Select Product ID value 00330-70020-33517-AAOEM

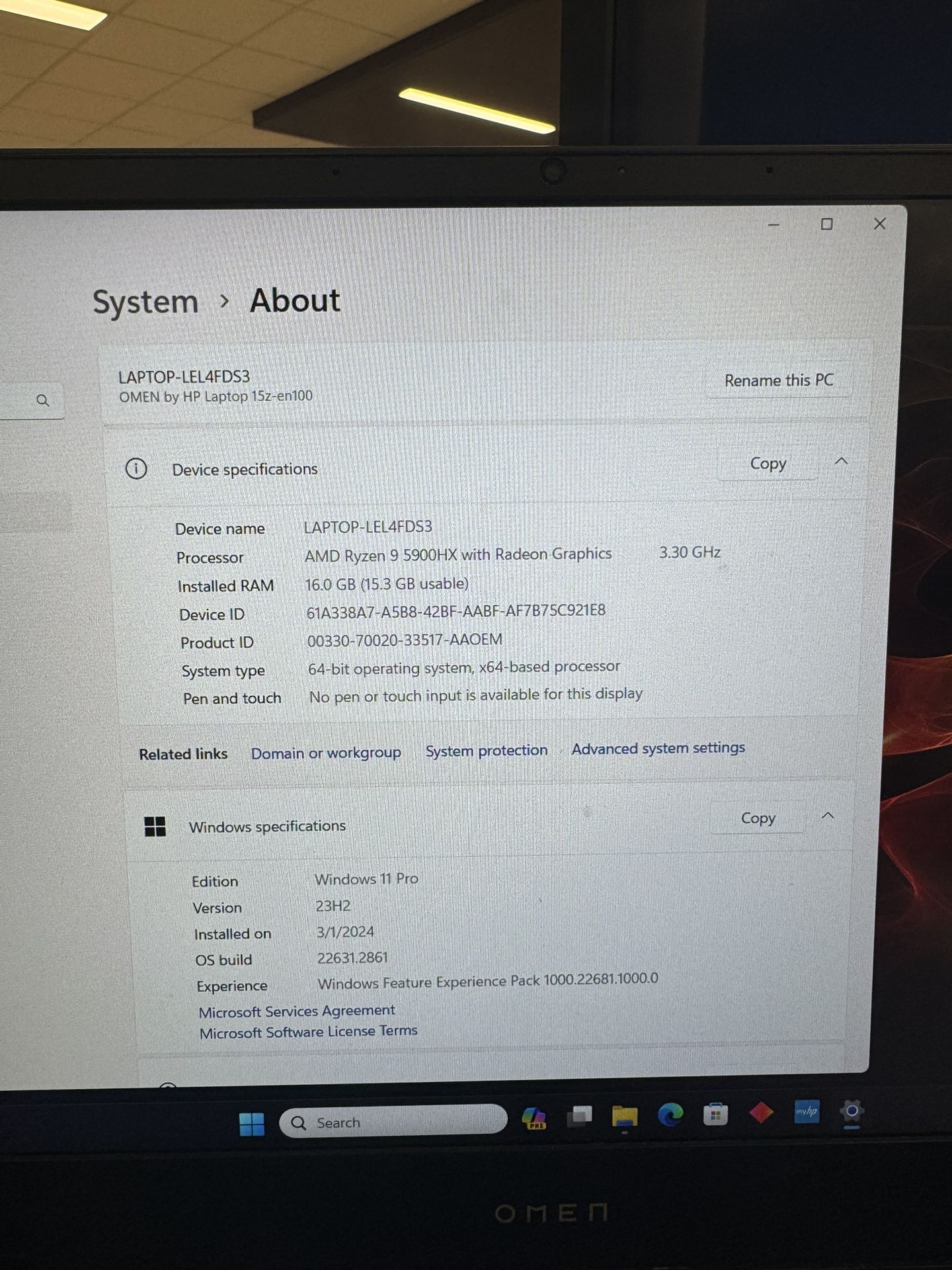(x=405, y=640)
